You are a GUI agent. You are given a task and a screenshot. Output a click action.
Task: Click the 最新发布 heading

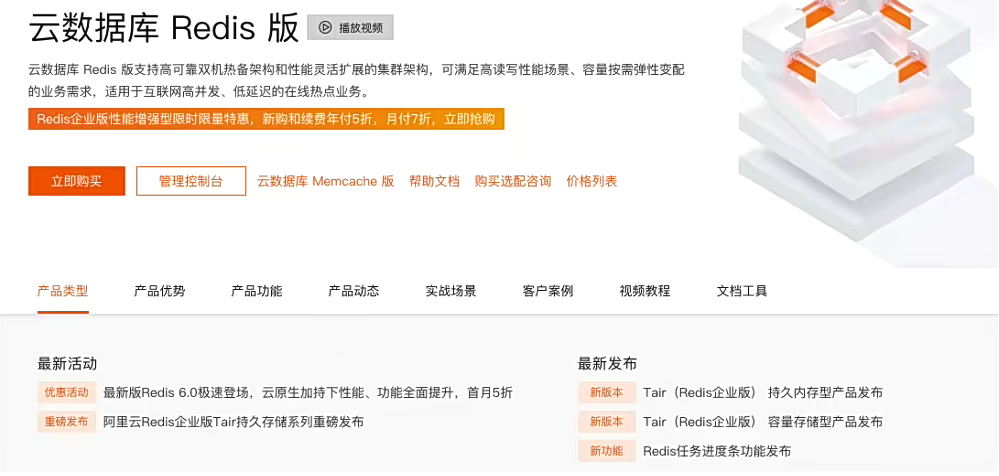(x=607, y=364)
